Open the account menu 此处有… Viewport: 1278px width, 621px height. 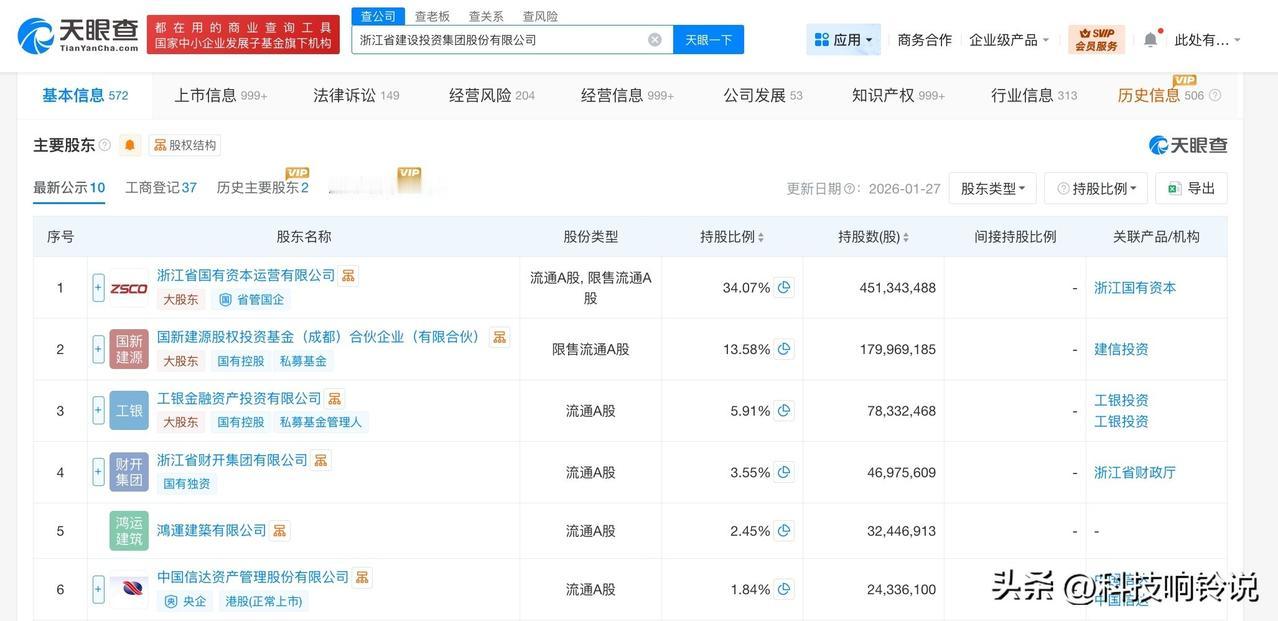[x=1208, y=40]
